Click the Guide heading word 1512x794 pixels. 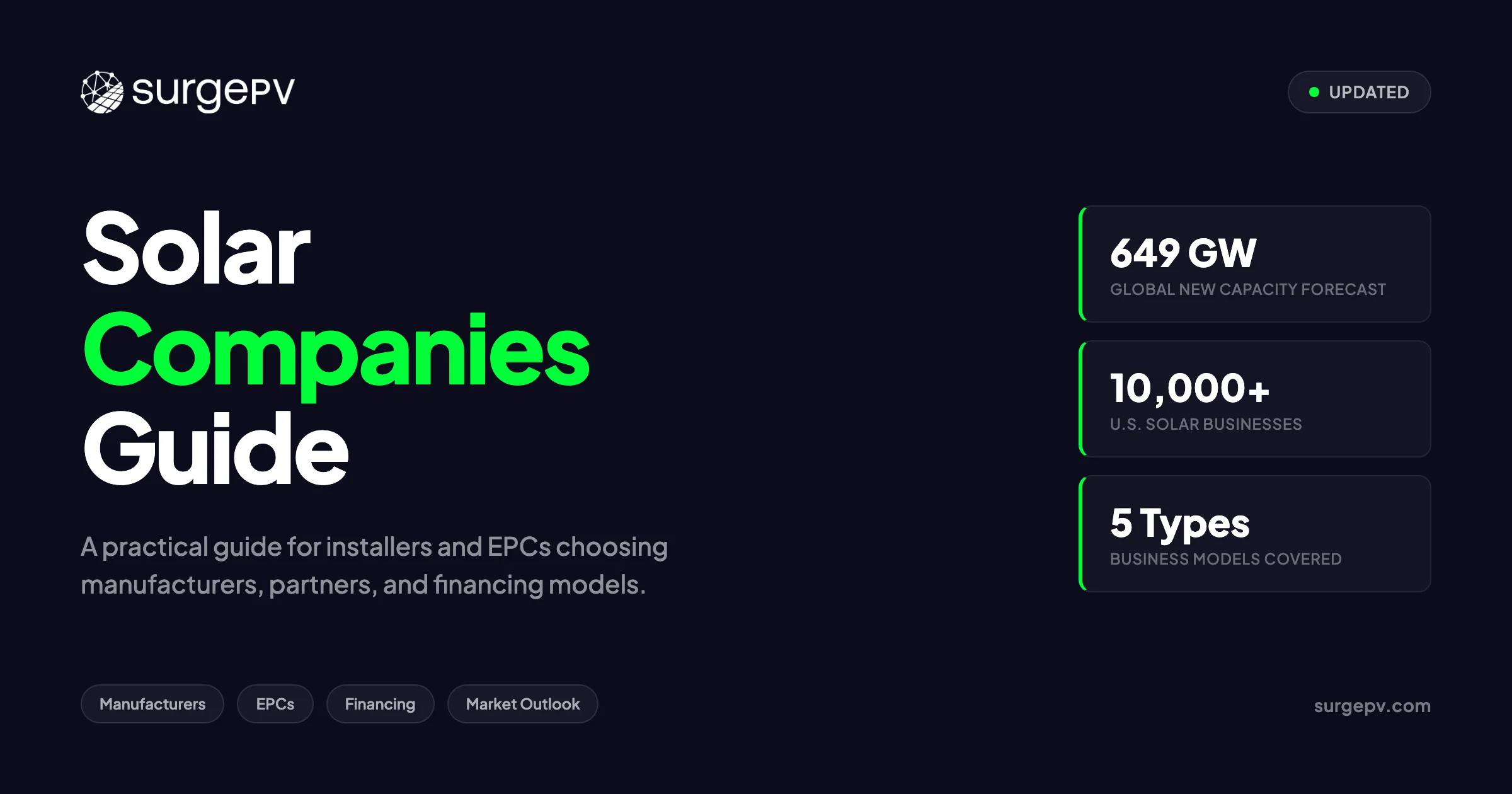215,449
